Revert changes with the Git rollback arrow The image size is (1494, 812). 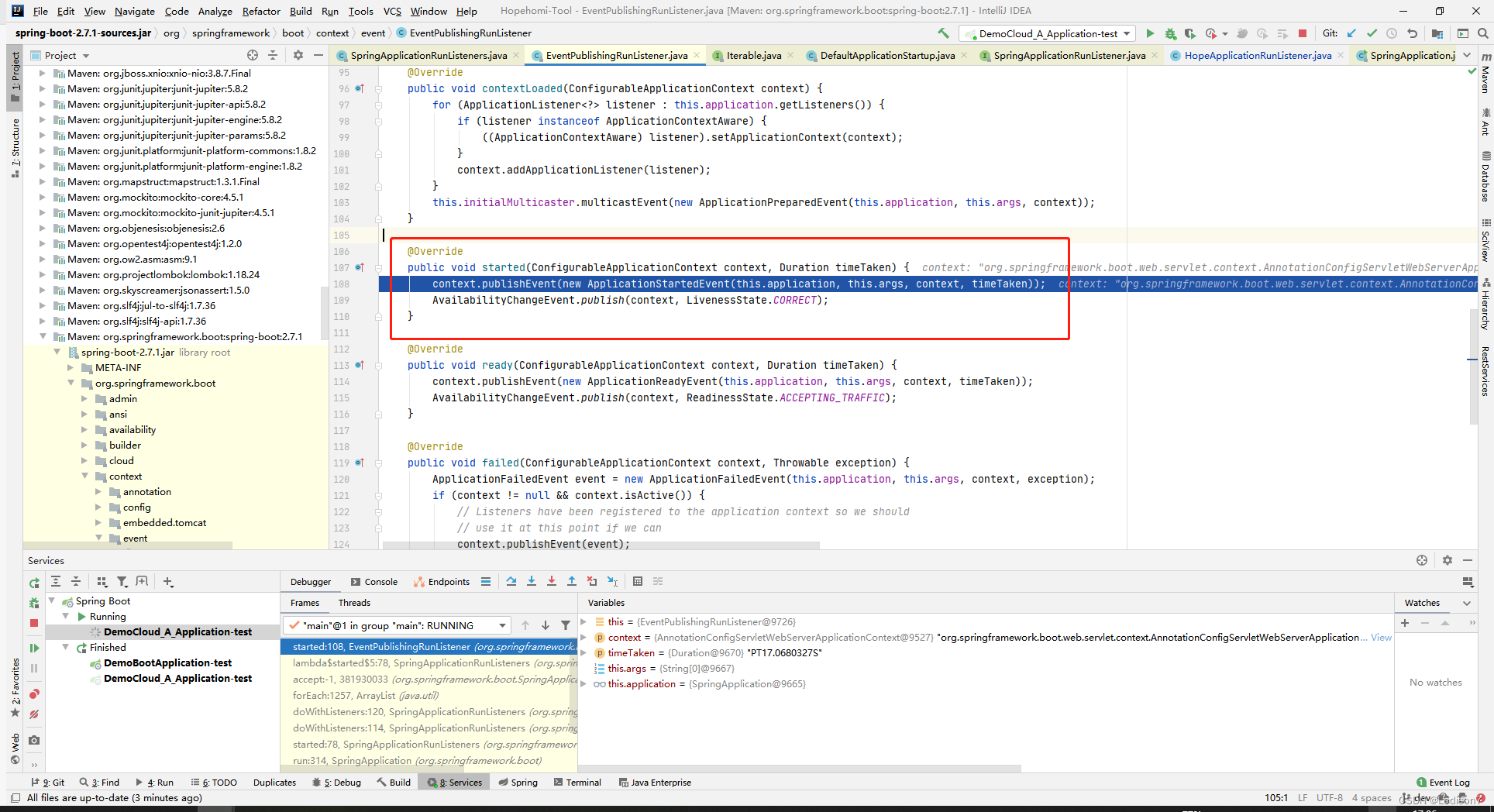[x=1412, y=33]
